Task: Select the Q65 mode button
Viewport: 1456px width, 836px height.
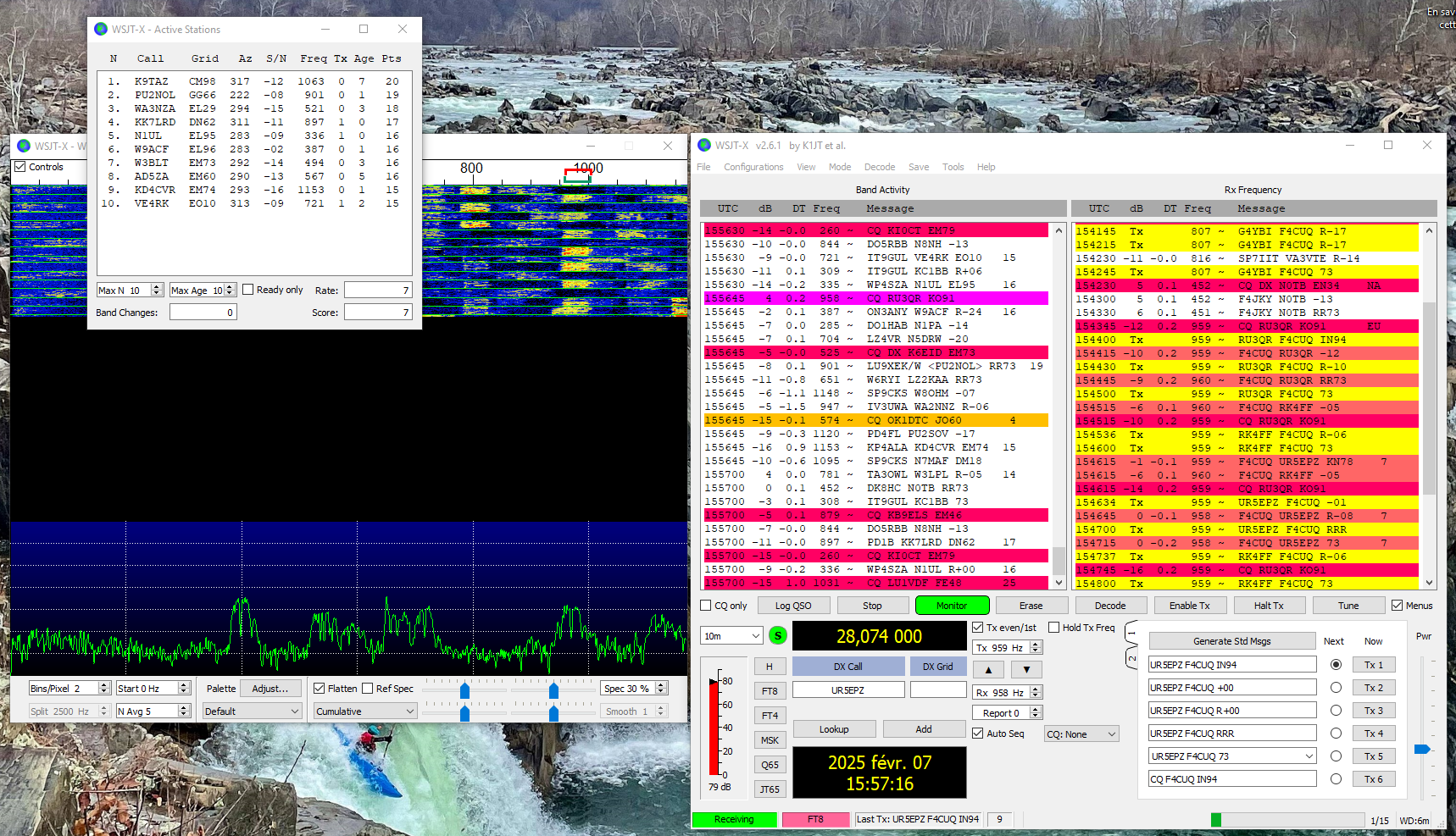Action: [770, 765]
